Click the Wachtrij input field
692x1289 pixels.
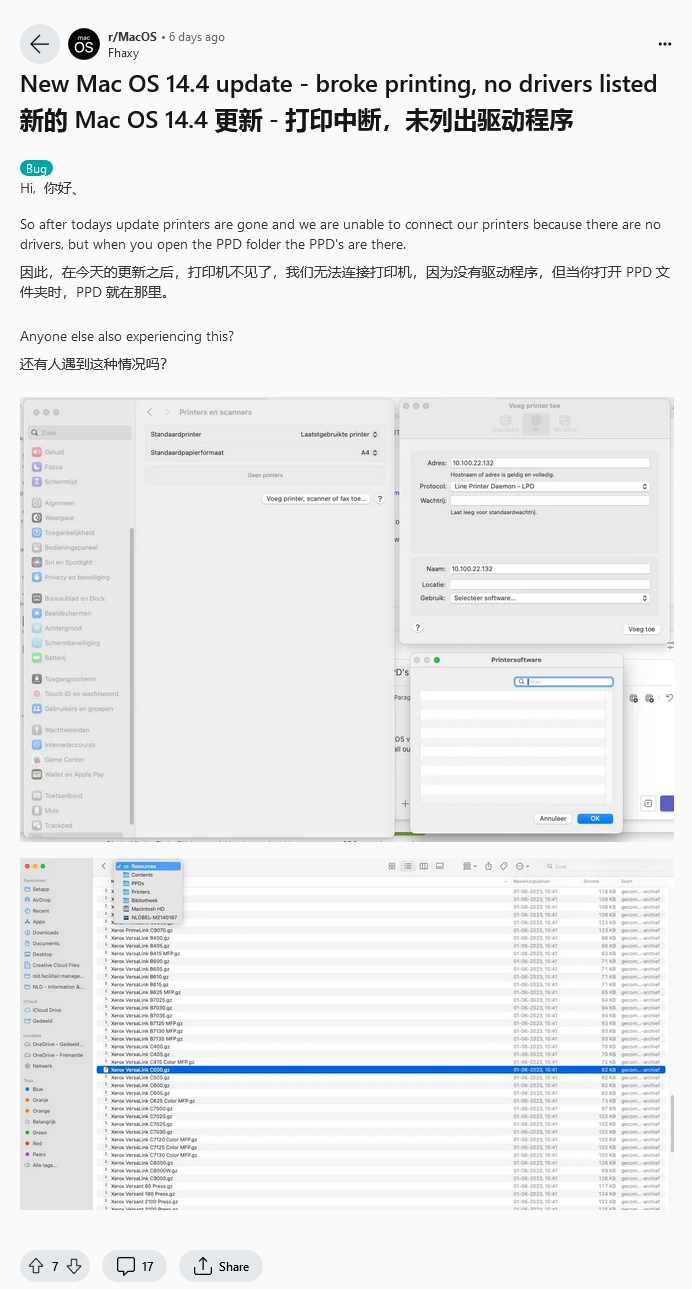550,500
